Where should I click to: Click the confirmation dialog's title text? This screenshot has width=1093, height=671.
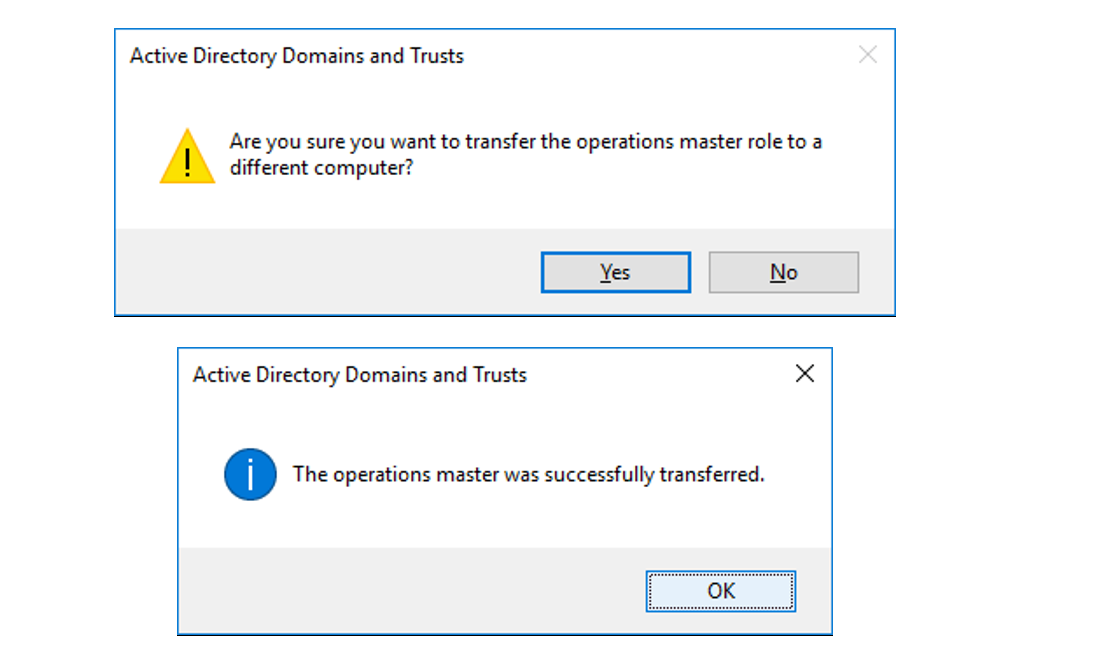[296, 56]
